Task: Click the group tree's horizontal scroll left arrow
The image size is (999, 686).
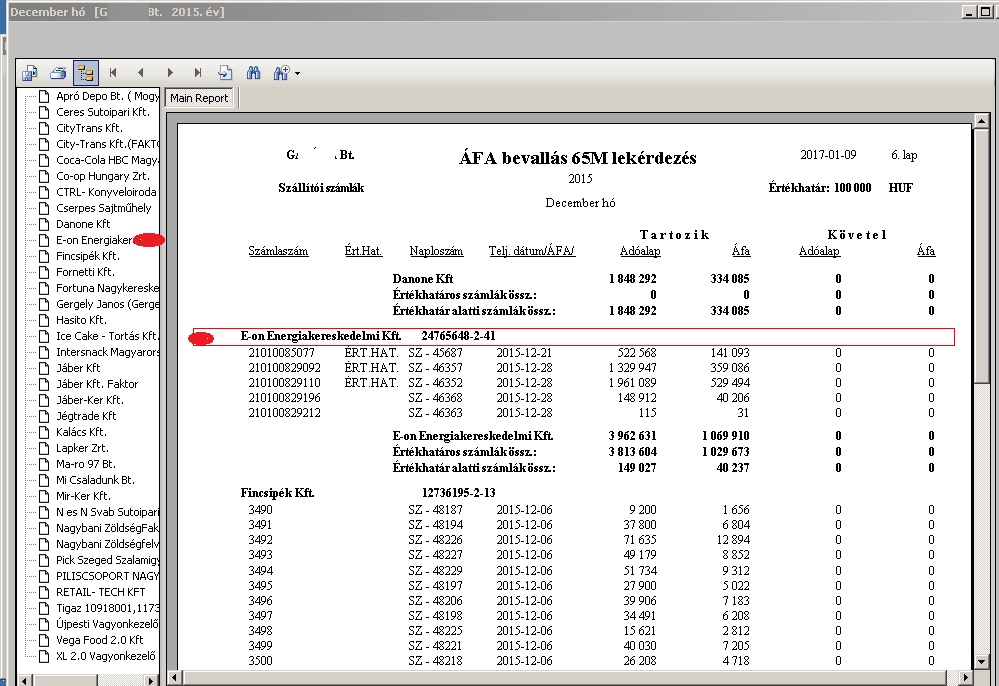Action: coord(24,680)
